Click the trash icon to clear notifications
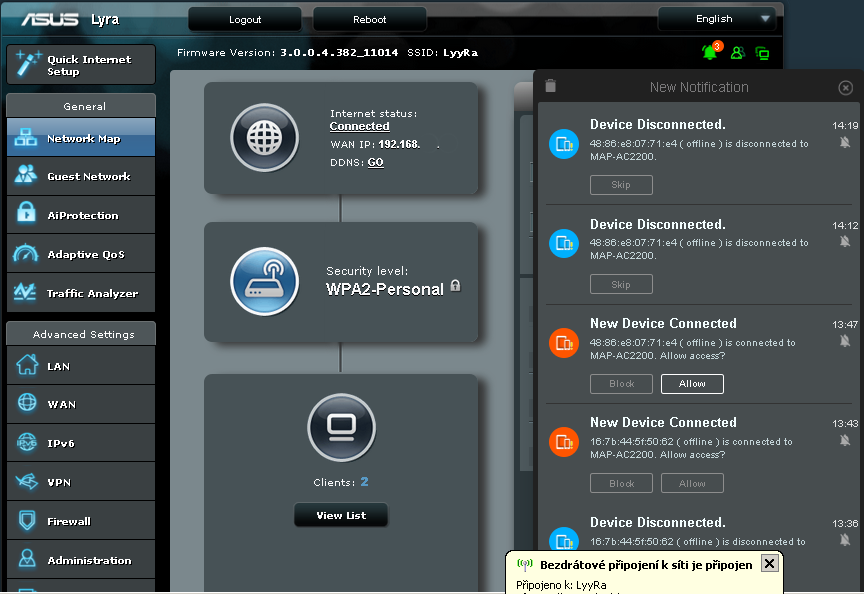864x594 pixels. 551,87
